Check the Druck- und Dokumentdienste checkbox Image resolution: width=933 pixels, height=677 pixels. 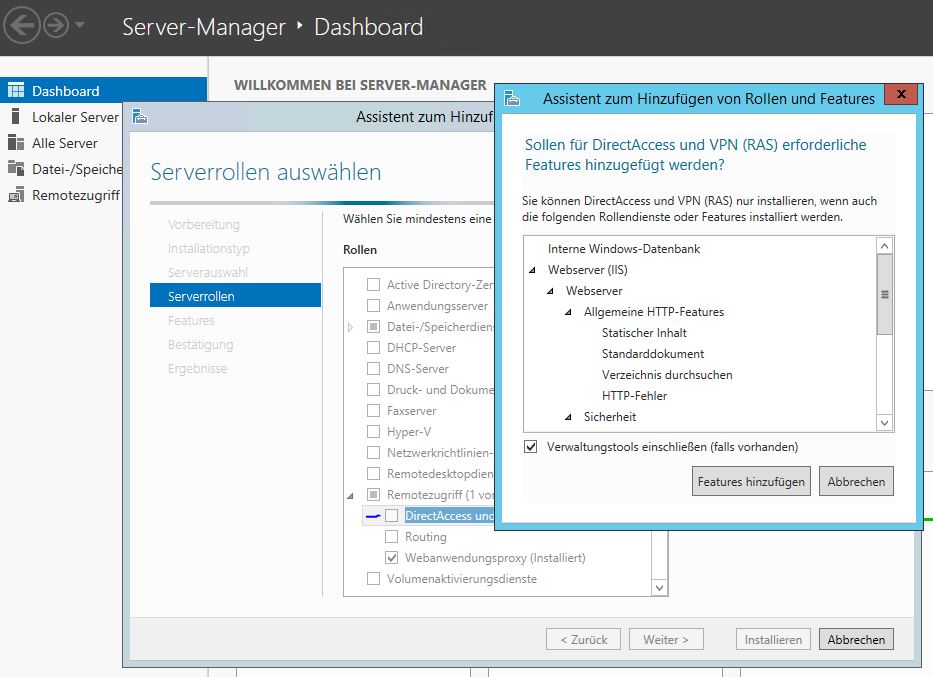(373, 389)
